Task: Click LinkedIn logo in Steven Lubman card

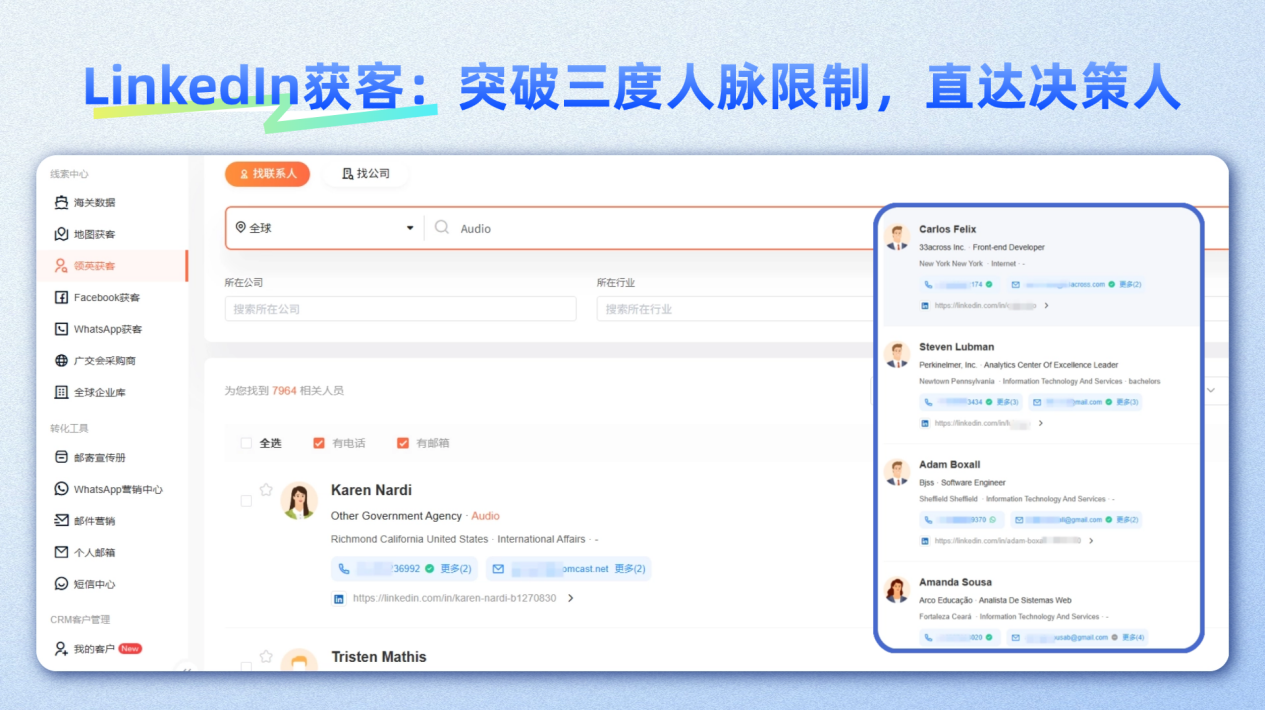Action: click(x=926, y=424)
